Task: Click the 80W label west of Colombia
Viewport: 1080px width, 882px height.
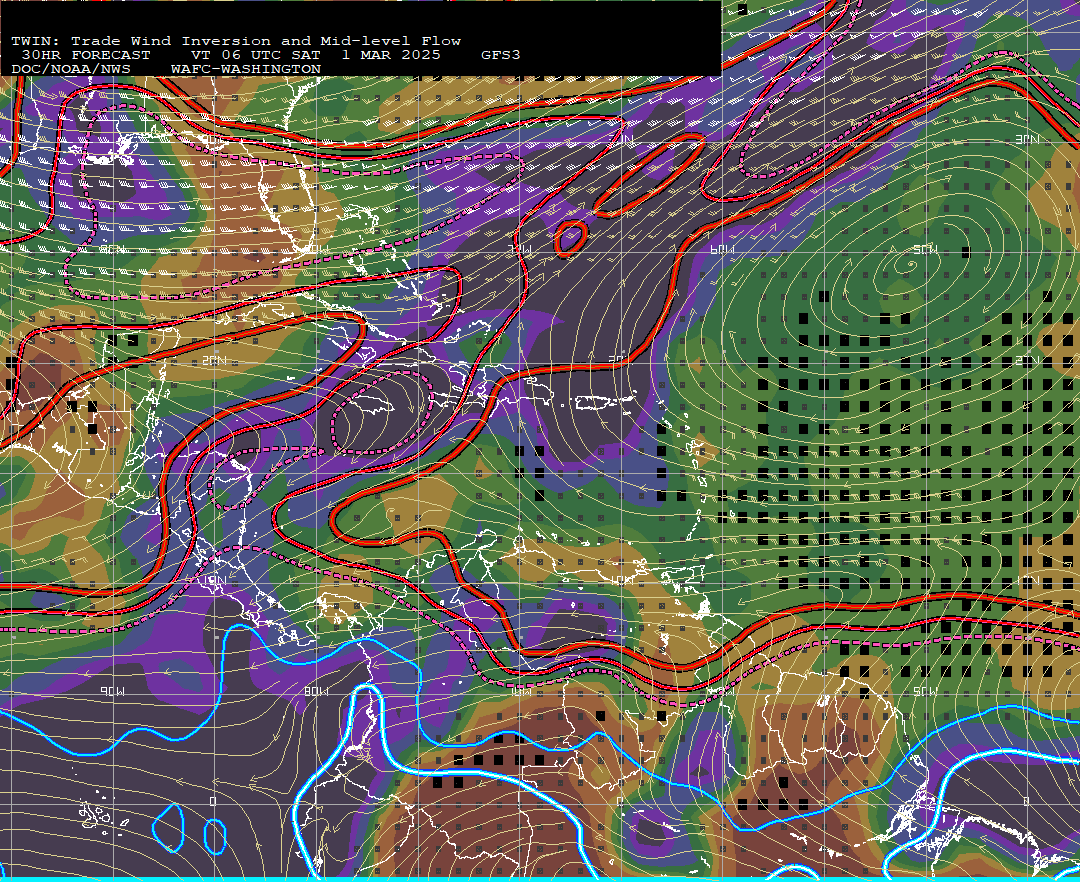Action: (315, 691)
